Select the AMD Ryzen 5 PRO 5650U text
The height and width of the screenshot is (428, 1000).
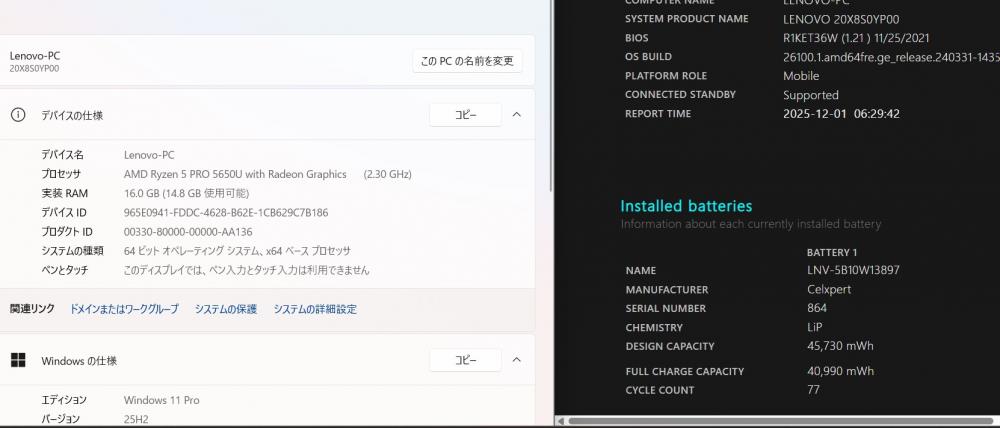(235, 174)
